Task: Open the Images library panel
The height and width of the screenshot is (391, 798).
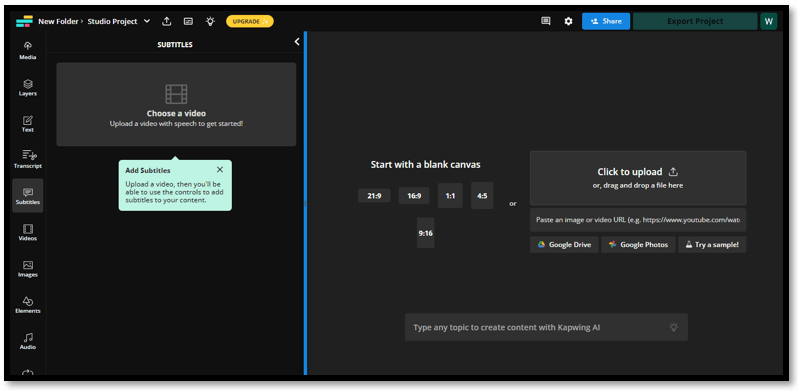Action: [x=27, y=268]
